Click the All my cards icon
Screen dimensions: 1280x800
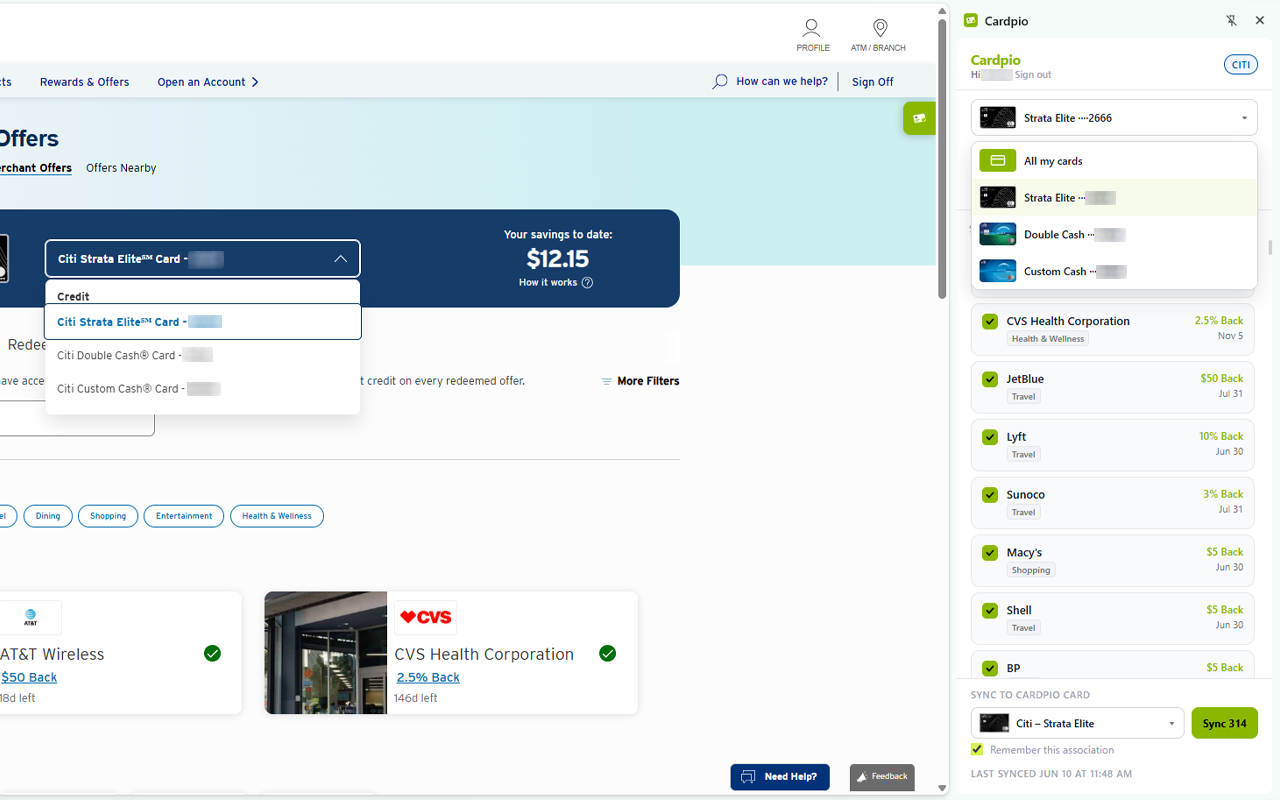coord(998,161)
